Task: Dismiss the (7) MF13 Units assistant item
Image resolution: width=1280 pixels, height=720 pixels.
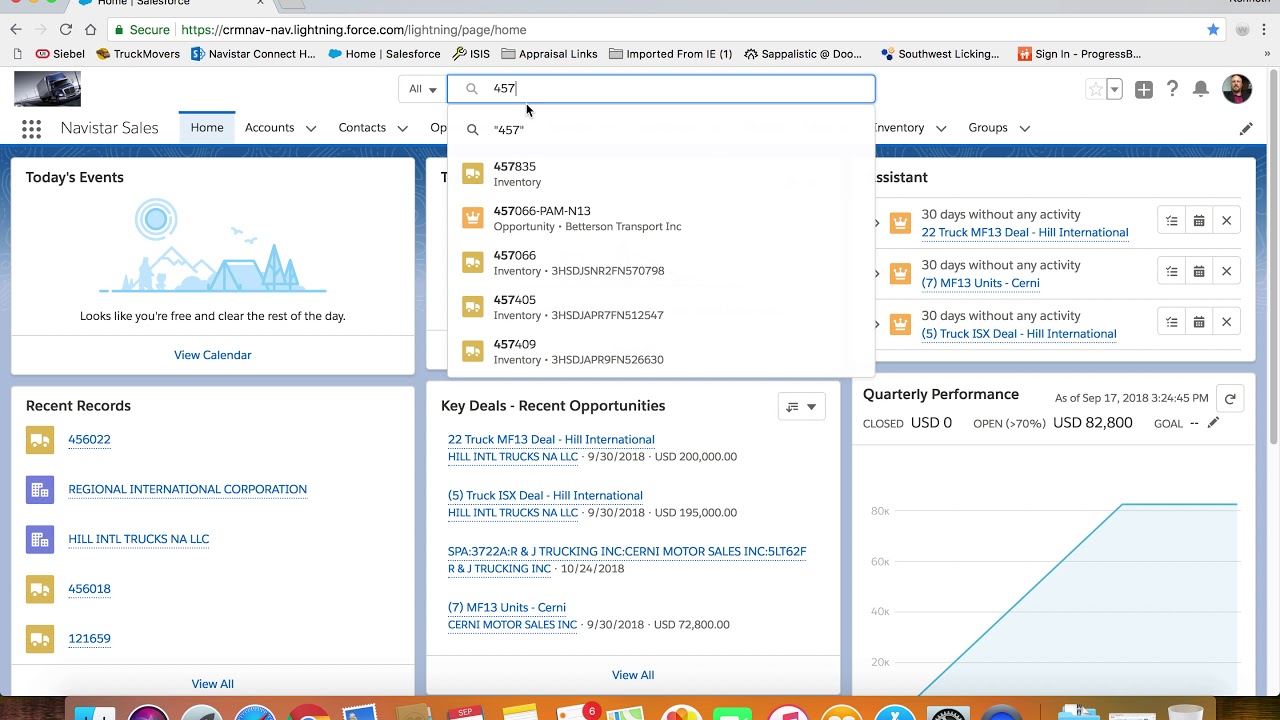Action: 1226,272
